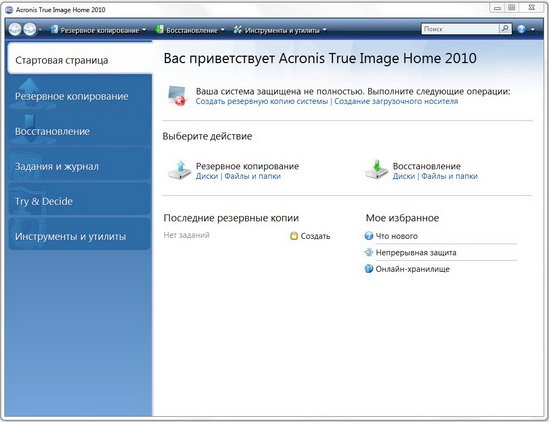Click the Создание загрузочного носителя link
549x422 pixels.
tap(396, 102)
